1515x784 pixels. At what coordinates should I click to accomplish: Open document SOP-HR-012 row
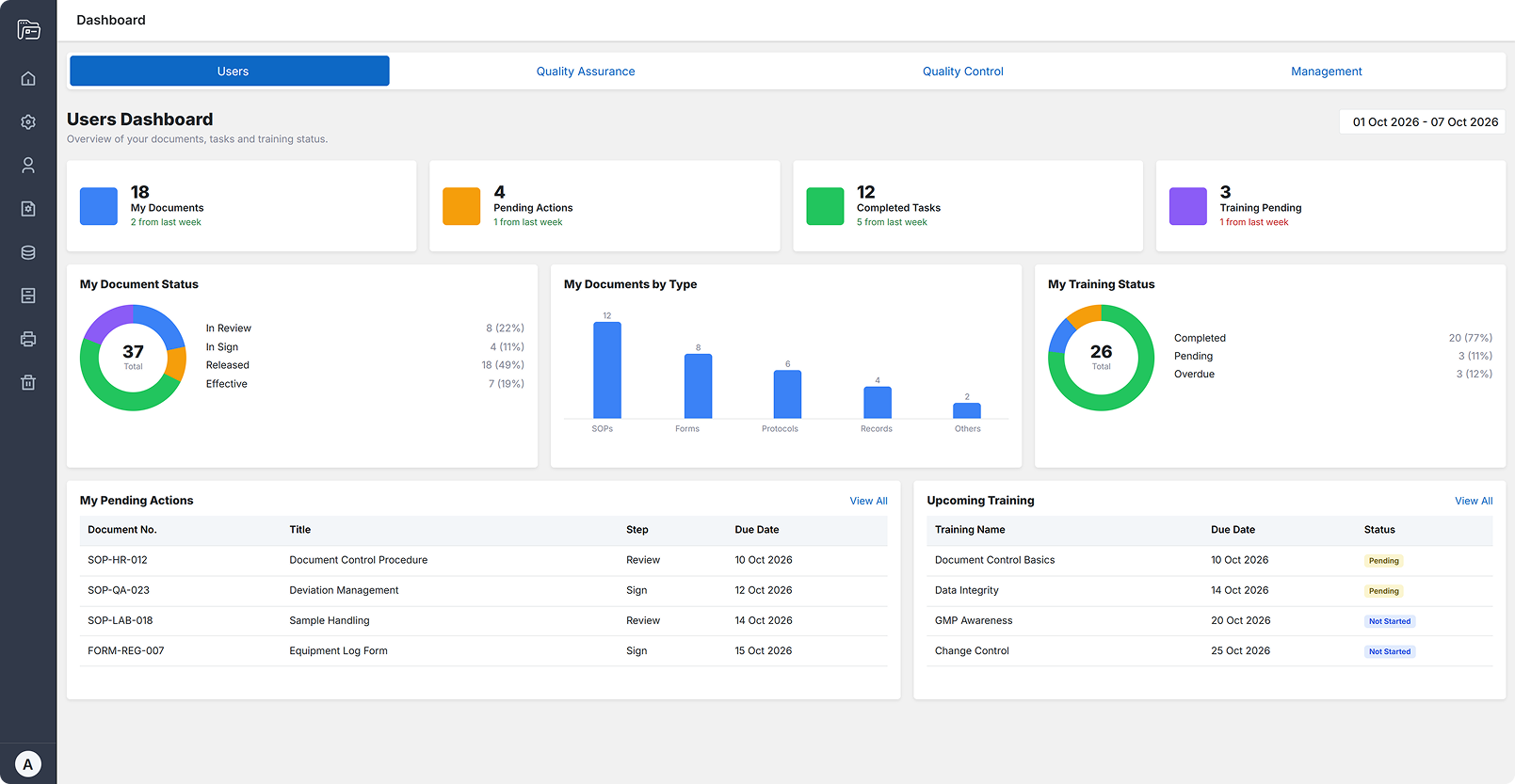tap(484, 560)
